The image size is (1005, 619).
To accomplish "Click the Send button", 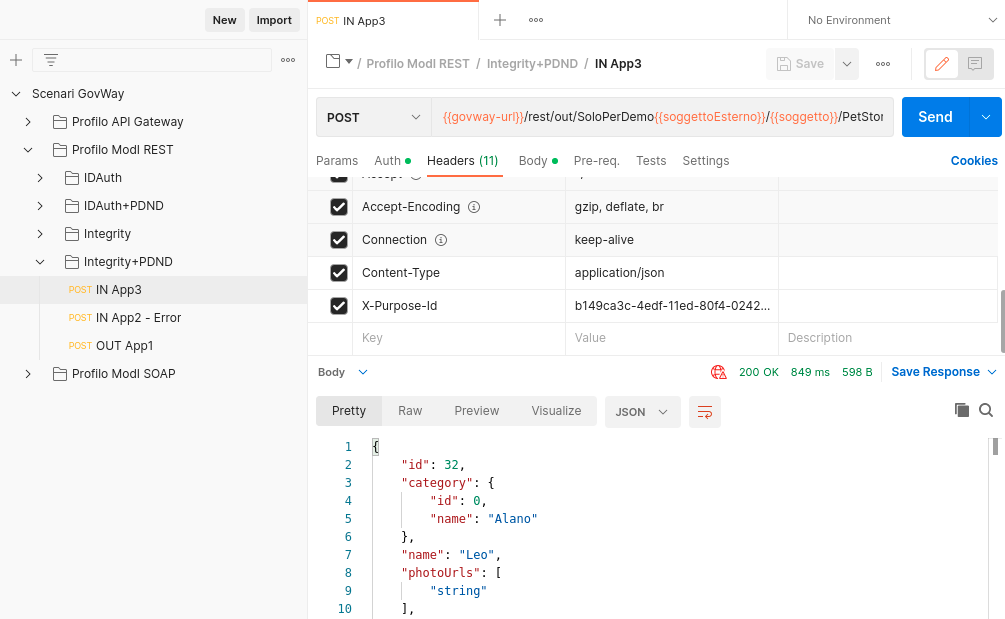I will click(936, 117).
